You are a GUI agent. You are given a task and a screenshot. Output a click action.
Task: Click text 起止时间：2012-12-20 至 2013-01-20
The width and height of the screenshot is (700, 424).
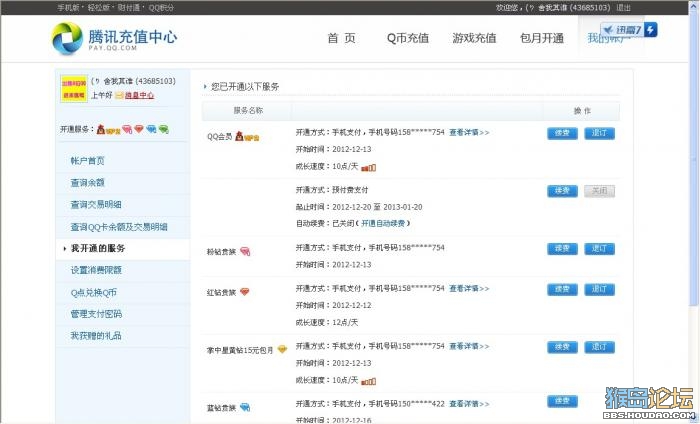(x=359, y=207)
